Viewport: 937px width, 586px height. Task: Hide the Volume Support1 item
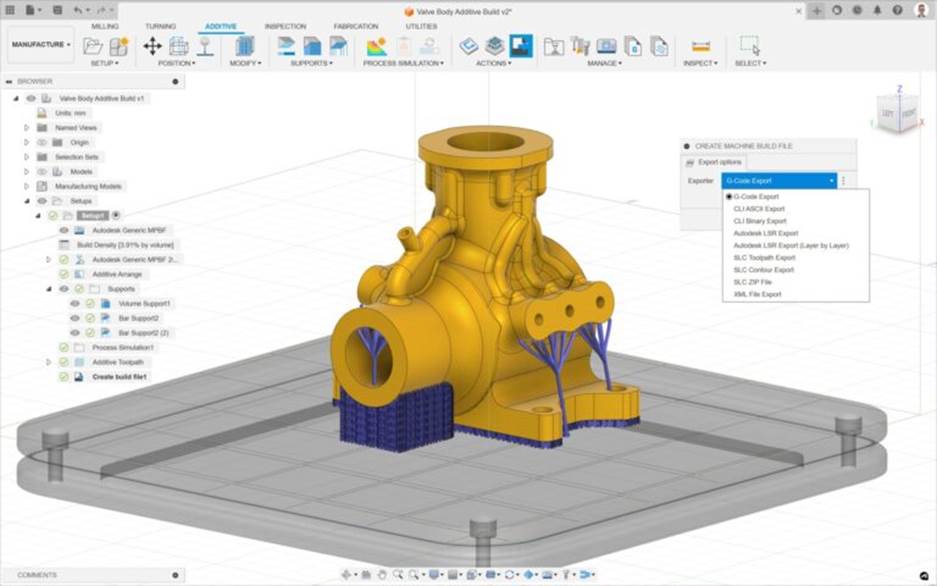[x=73, y=304]
